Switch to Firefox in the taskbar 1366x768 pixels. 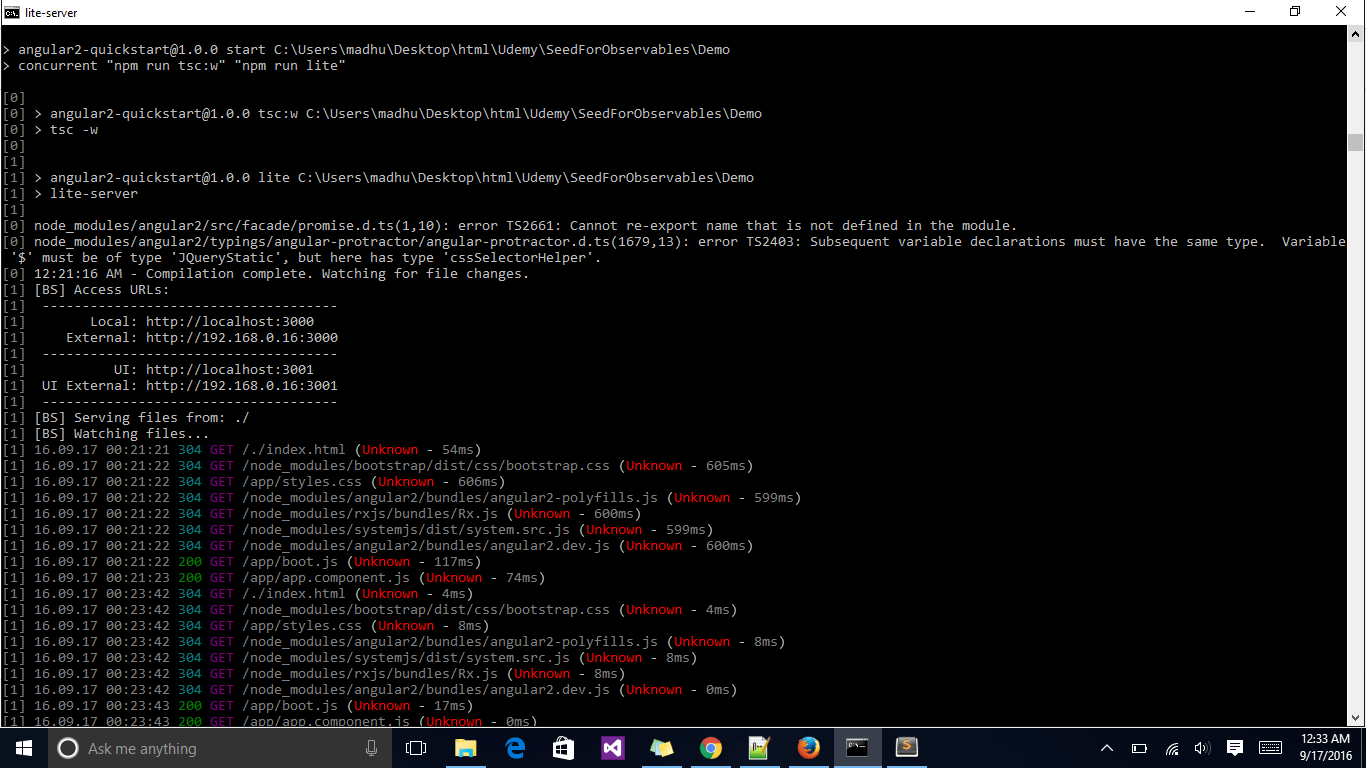808,748
